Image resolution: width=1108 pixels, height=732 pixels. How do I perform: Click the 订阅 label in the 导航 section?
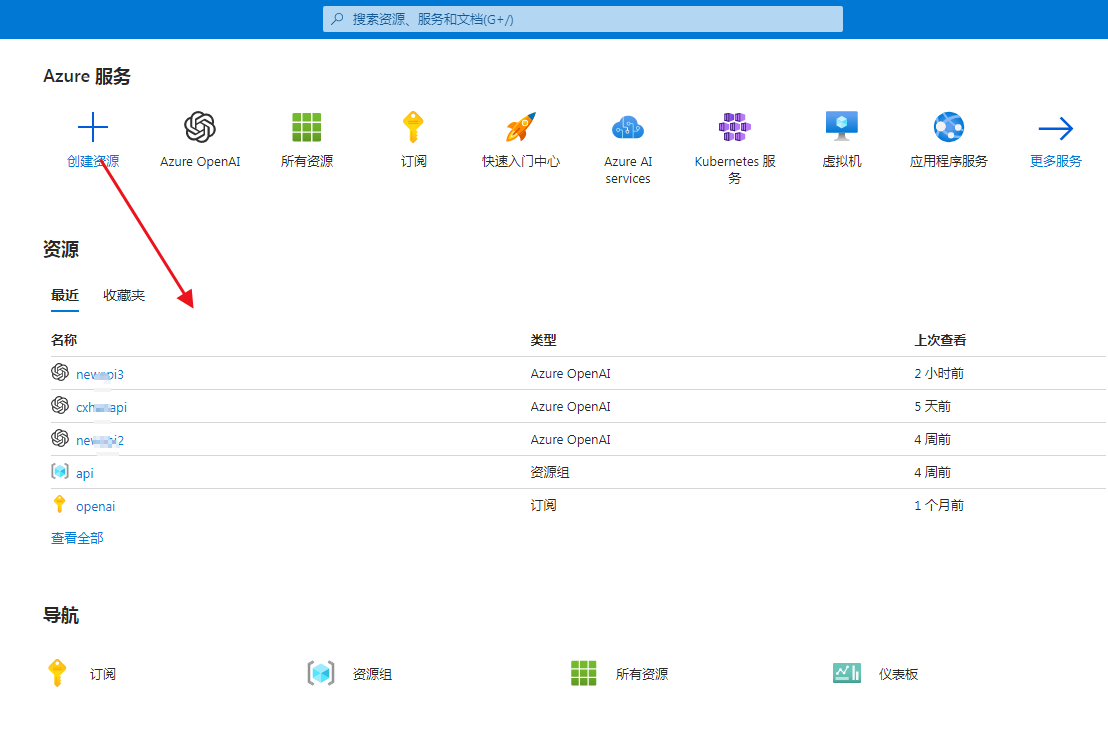point(102,674)
